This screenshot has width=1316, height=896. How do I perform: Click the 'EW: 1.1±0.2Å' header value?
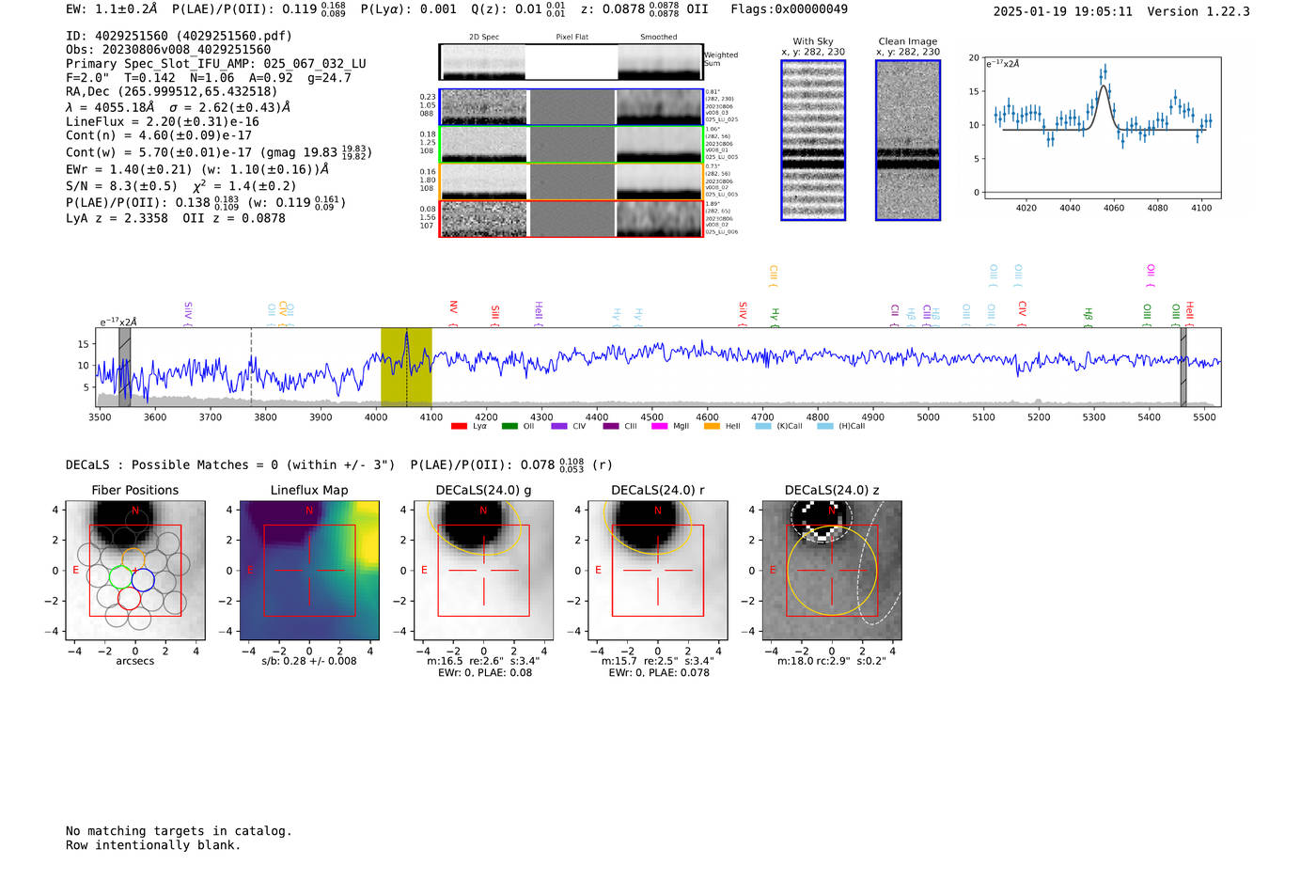click(113, 9)
